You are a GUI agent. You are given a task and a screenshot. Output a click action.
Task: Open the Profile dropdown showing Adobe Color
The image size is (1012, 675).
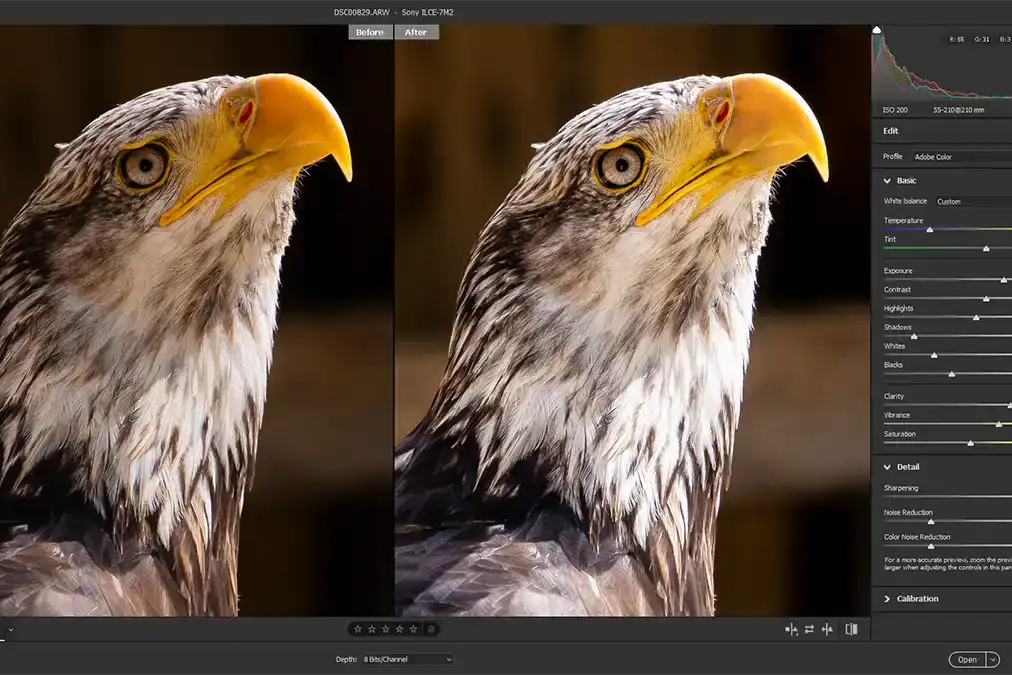[962, 157]
